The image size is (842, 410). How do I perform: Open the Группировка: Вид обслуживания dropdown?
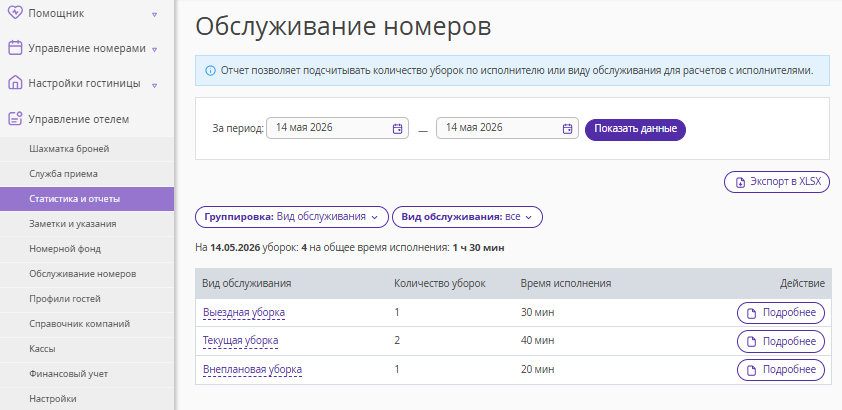click(x=292, y=217)
